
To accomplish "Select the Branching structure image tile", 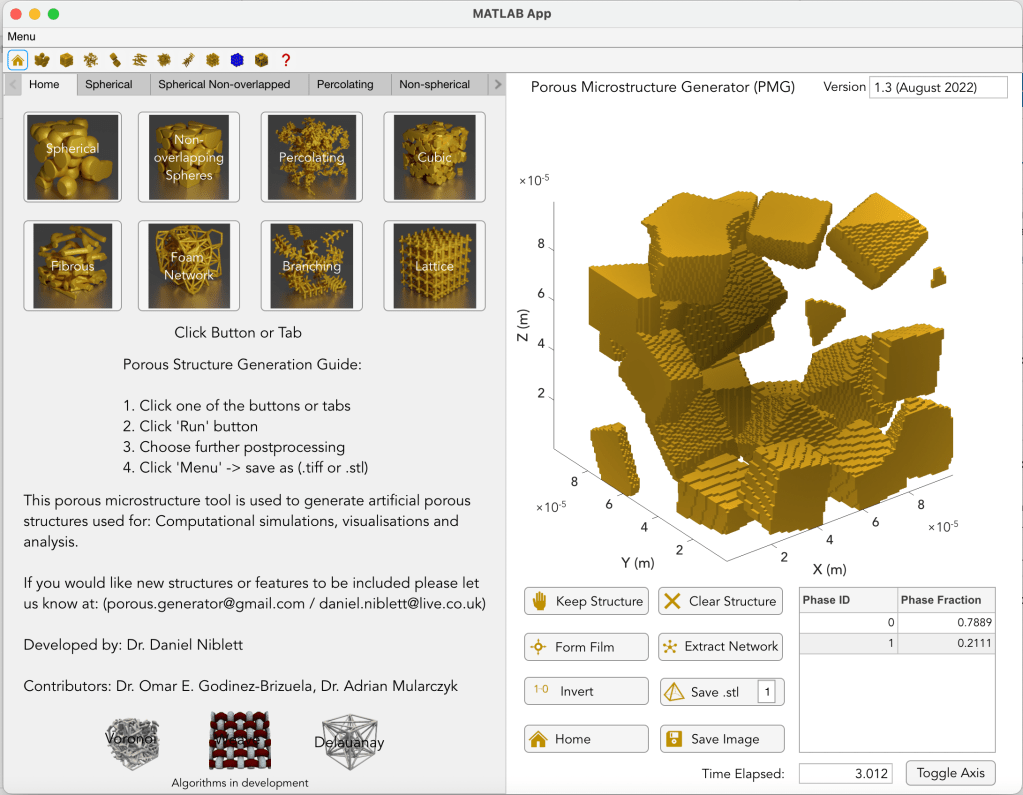I will (311, 265).
